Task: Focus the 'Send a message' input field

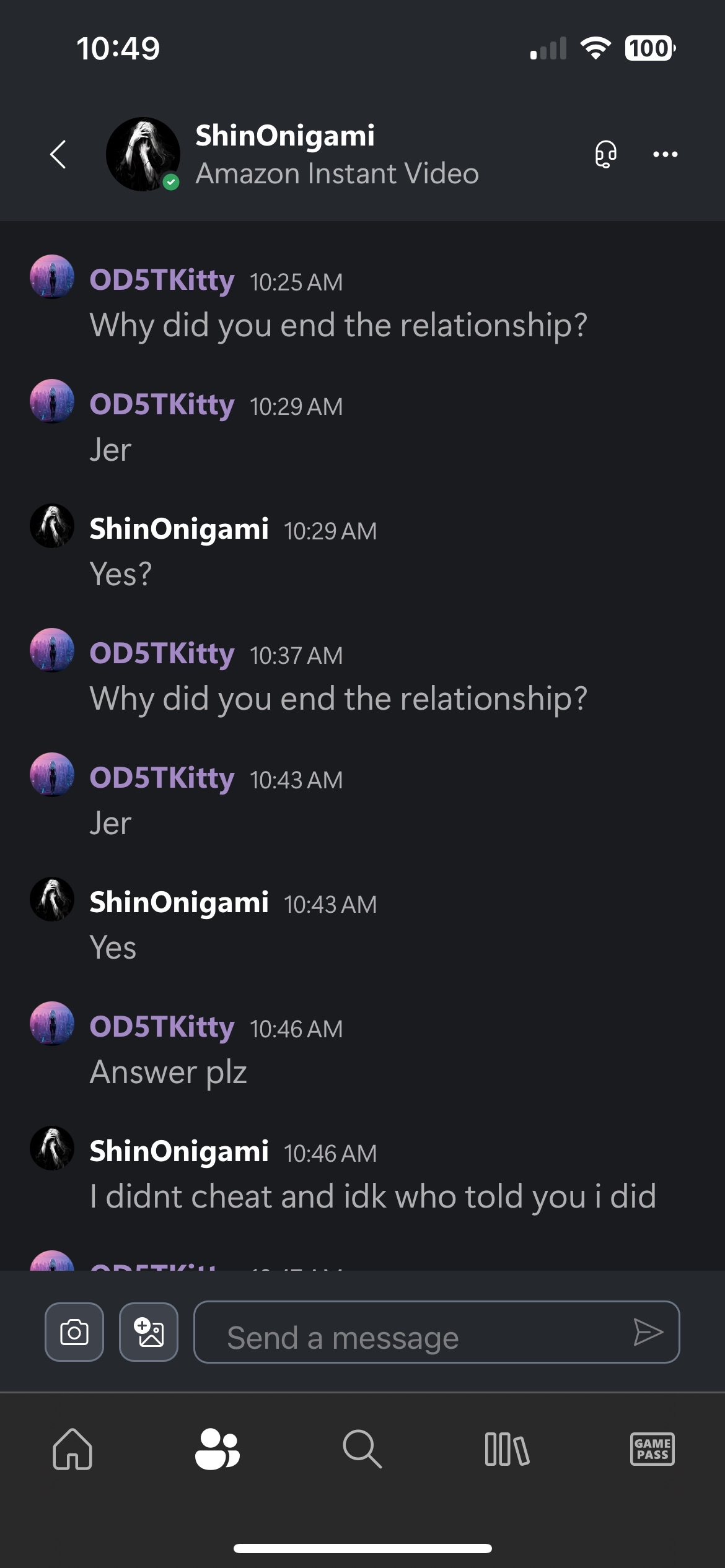Action: (x=409, y=1332)
